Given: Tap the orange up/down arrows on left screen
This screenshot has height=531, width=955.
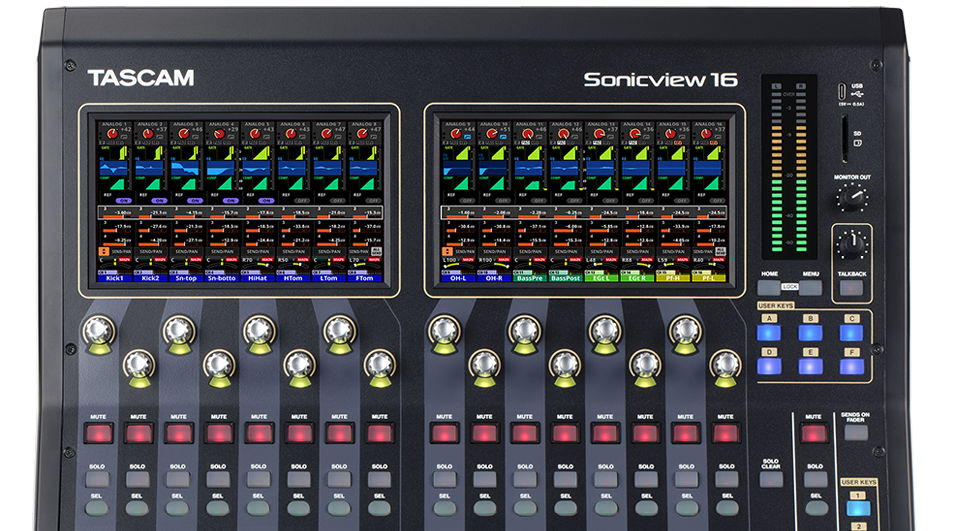Looking at the screenshot, I should (x=103, y=251).
